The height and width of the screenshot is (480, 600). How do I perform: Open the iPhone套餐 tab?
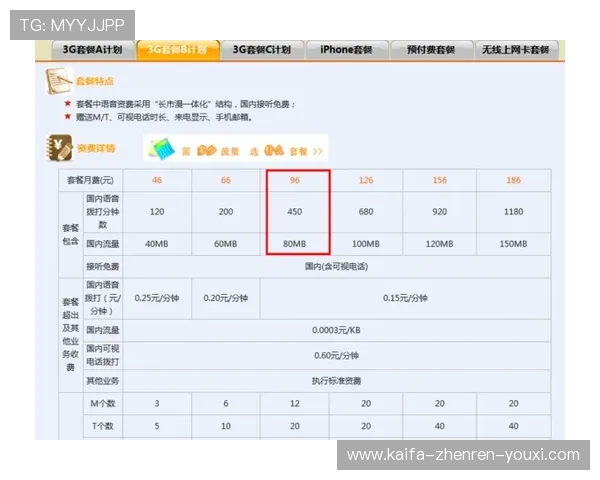[346, 50]
